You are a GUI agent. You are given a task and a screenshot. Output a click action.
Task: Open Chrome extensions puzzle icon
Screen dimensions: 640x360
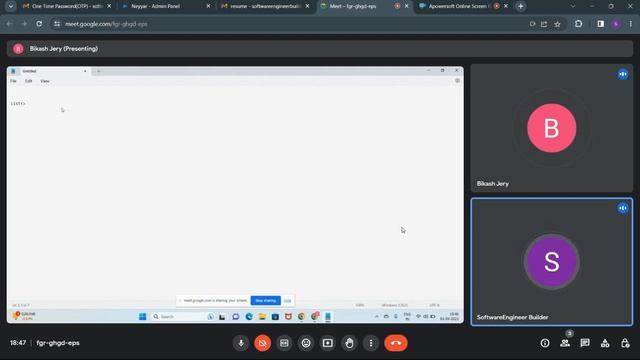(578, 24)
